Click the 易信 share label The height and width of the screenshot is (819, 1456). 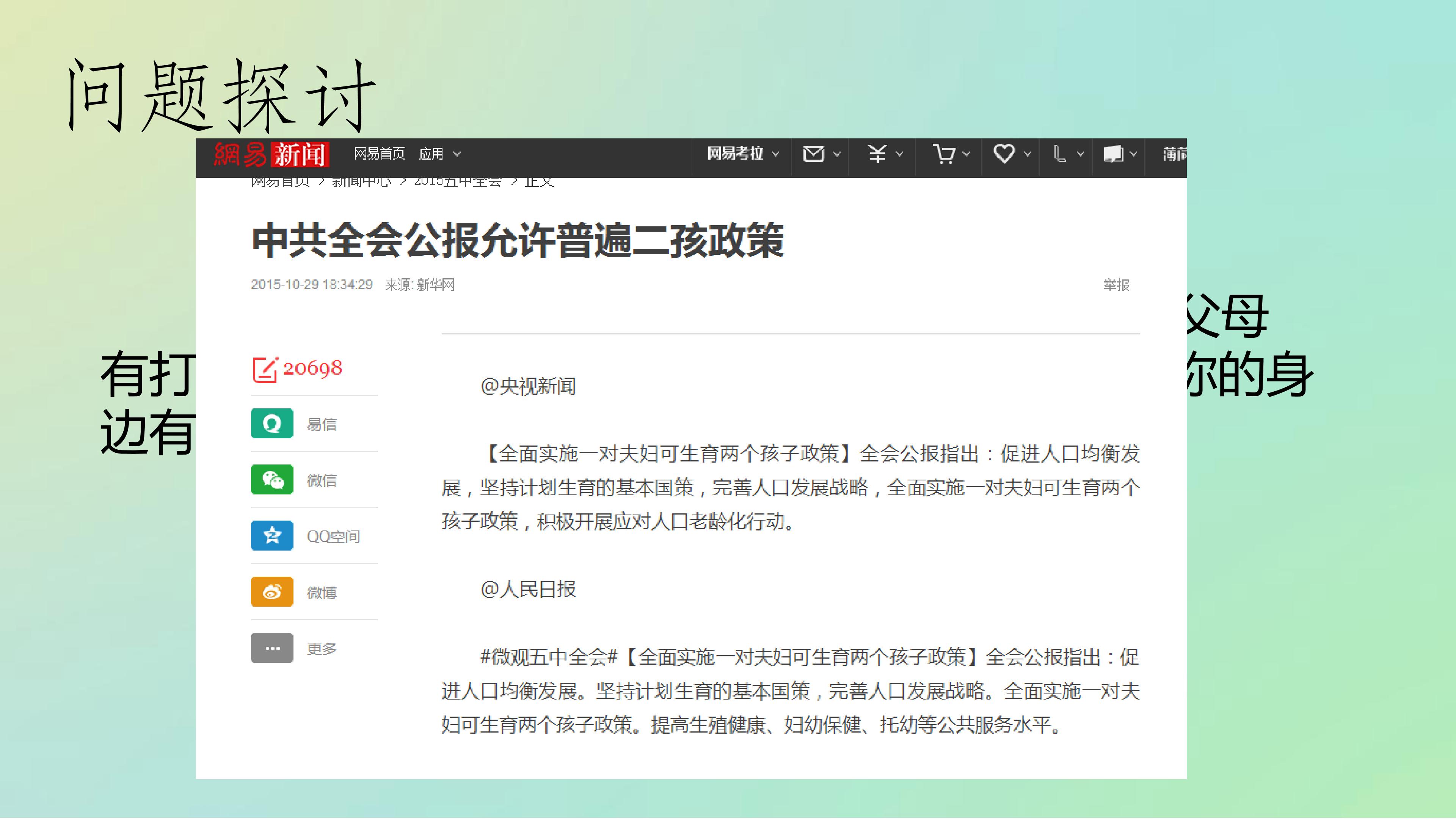(322, 425)
